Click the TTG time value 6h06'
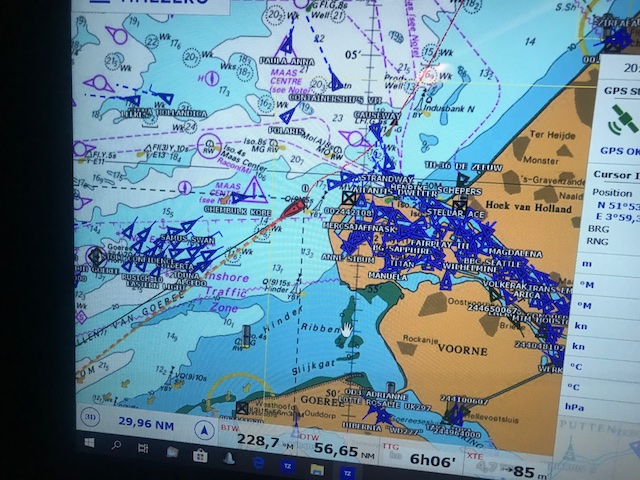The width and height of the screenshot is (640, 480). click(433, 461)
